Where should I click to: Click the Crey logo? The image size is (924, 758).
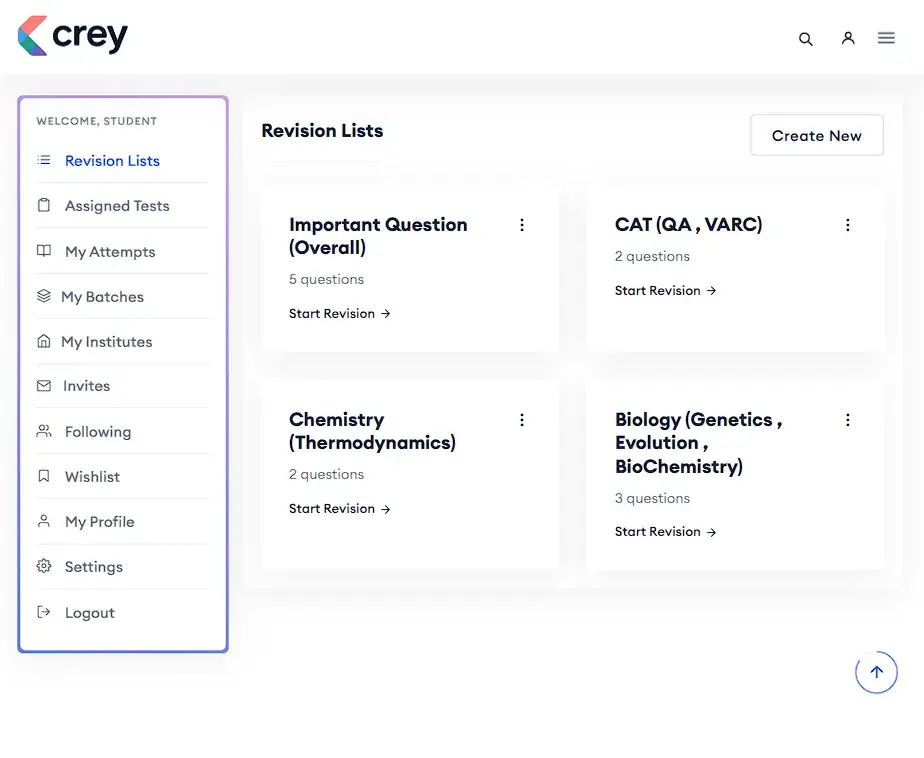(x=73, y=37)
